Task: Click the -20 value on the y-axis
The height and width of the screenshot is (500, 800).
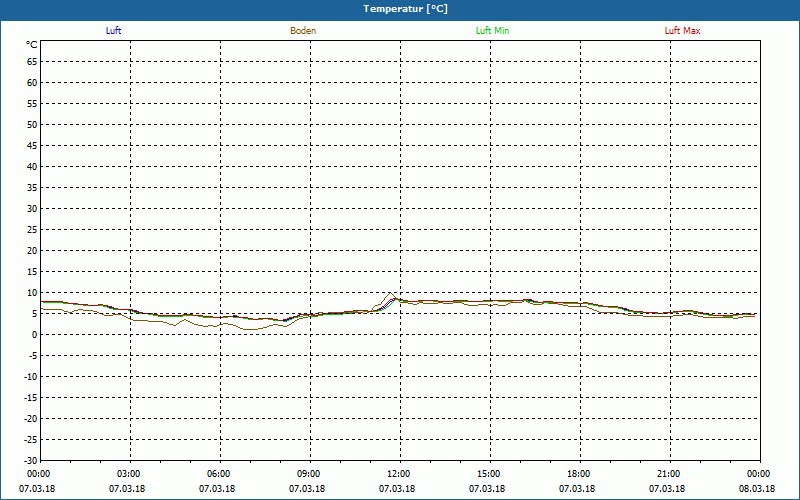Action: click(31, 418)
